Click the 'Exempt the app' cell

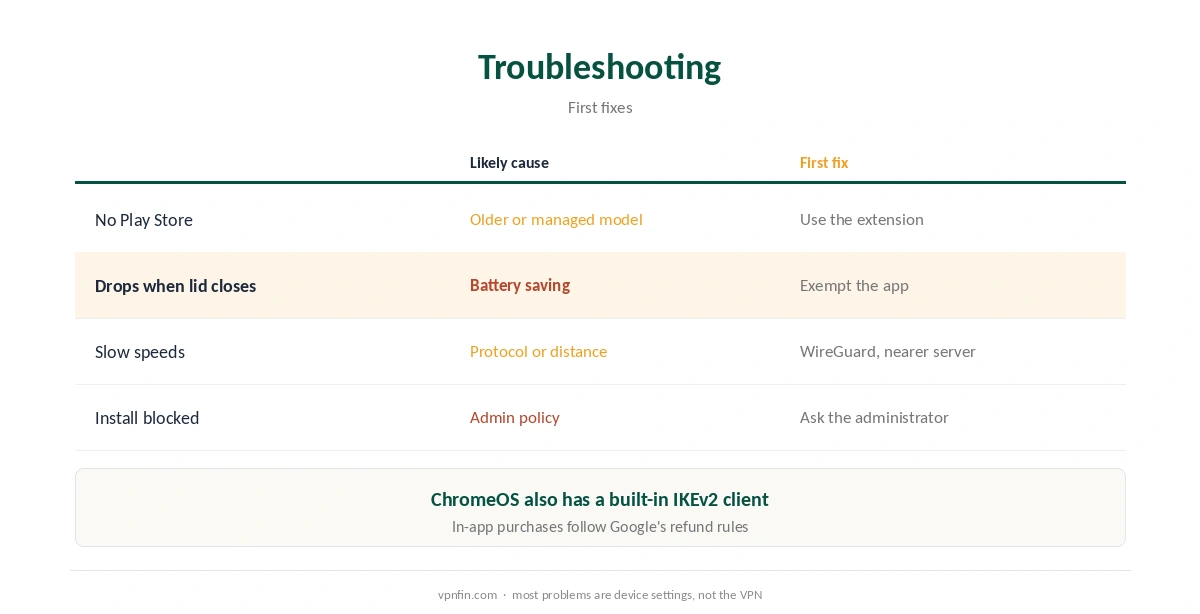854,286
